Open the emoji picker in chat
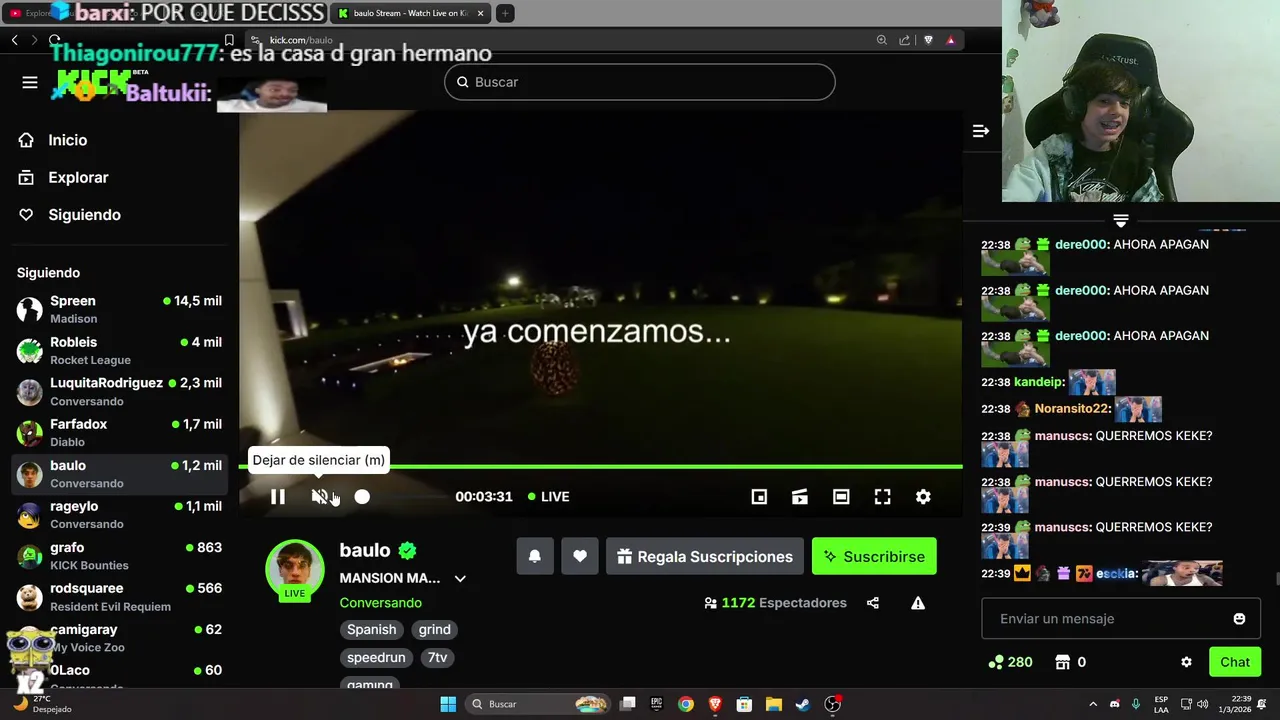The height and width of the screenshot is (720, 1280). pos(1239,619)
